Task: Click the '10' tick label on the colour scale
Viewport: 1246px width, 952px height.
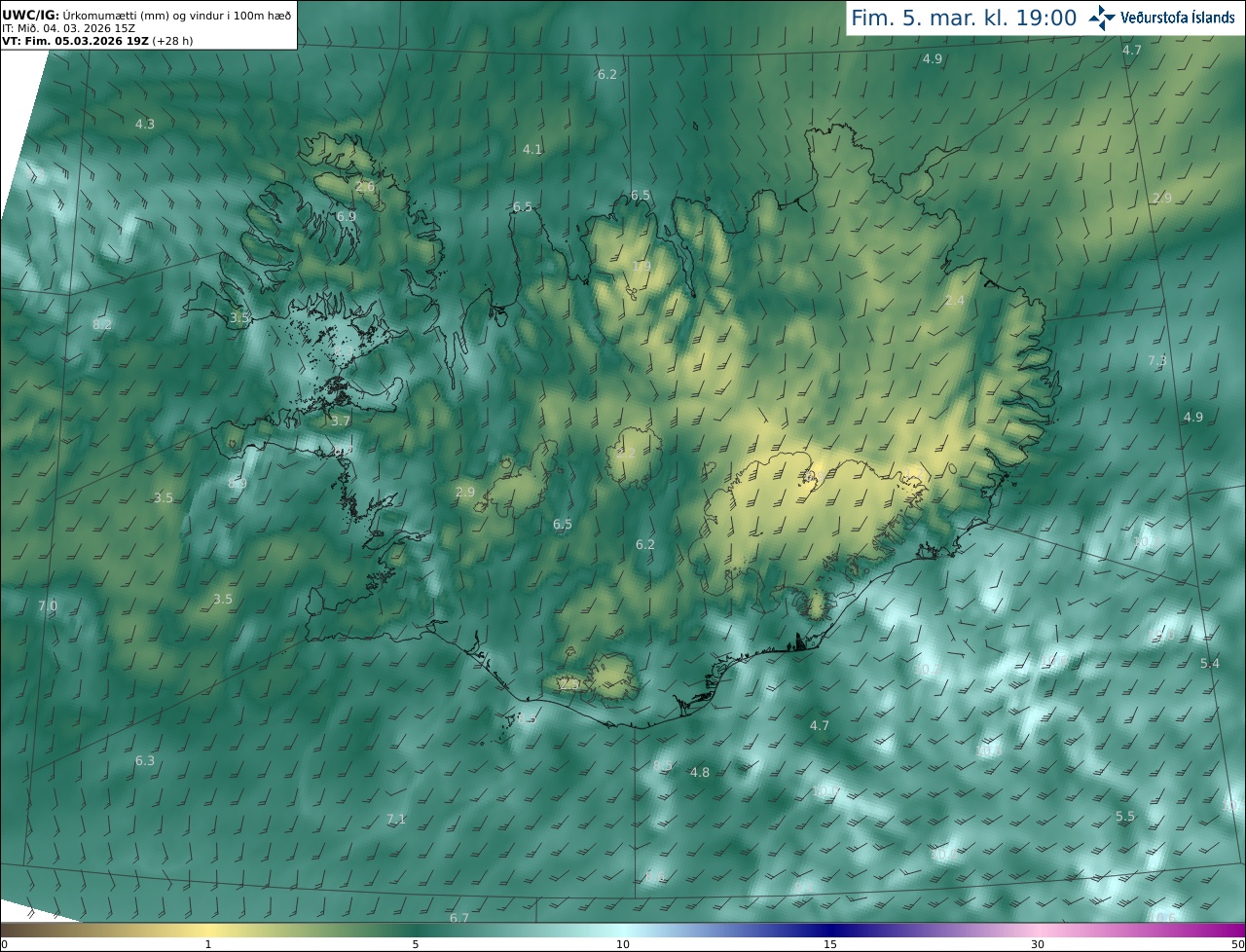Action: click(623, 944)
